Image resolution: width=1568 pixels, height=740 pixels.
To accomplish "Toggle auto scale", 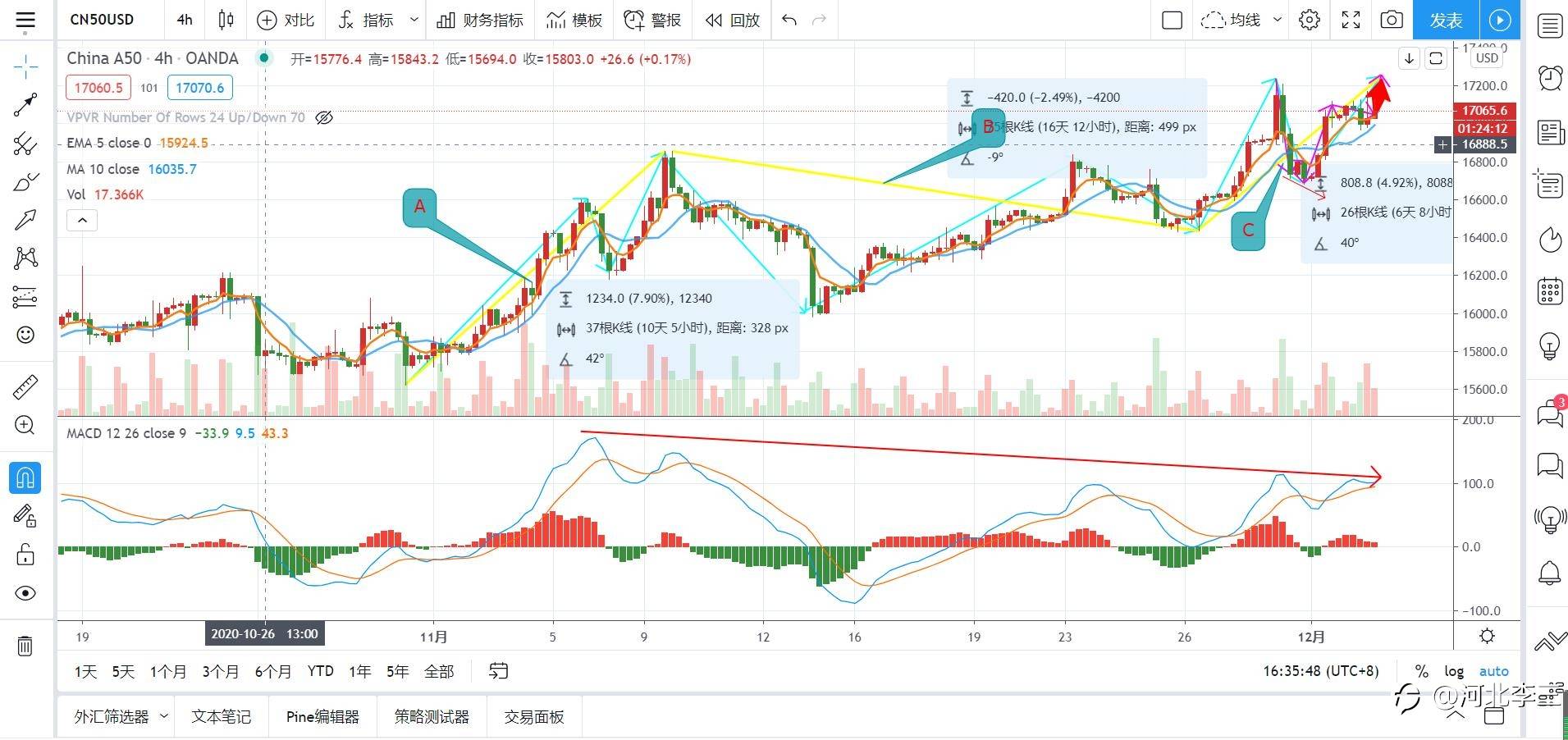I will click(1493, 671).
